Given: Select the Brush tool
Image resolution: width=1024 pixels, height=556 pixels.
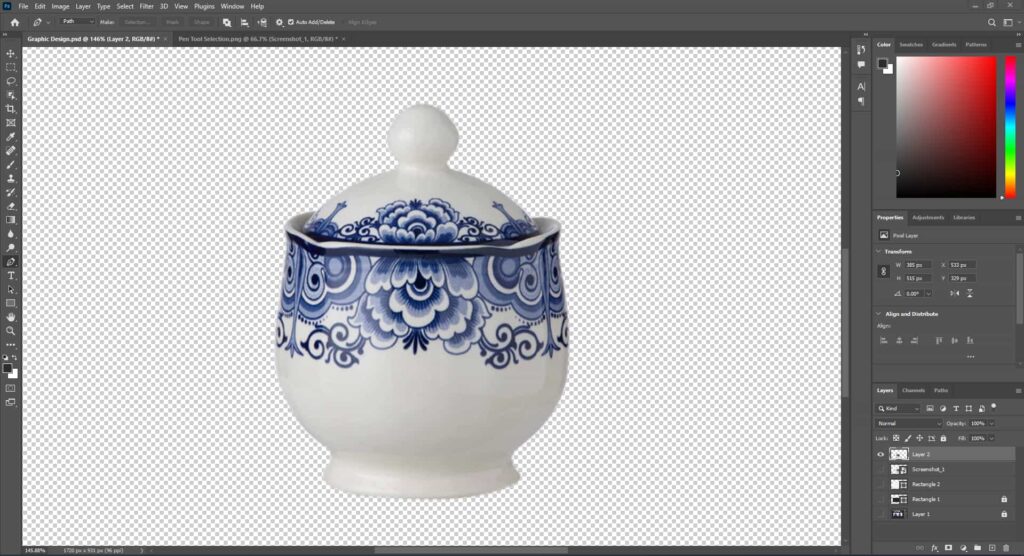Looking at the screenshot, I should point(10,165).
